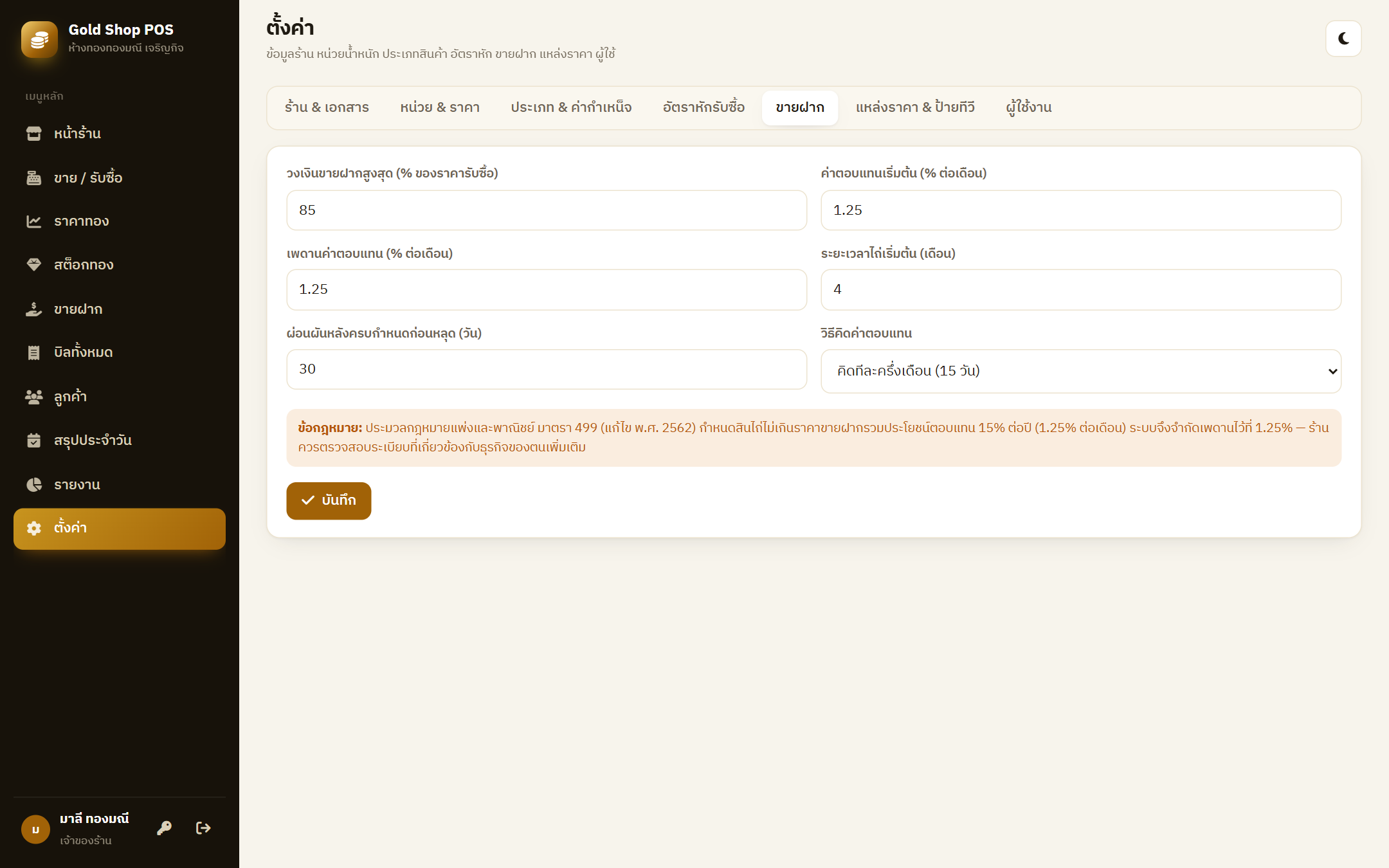Focus the ค่าตอบแทนเริ่มต้น field
The image size is (1389, 868).
click(x=1081, y=210)
